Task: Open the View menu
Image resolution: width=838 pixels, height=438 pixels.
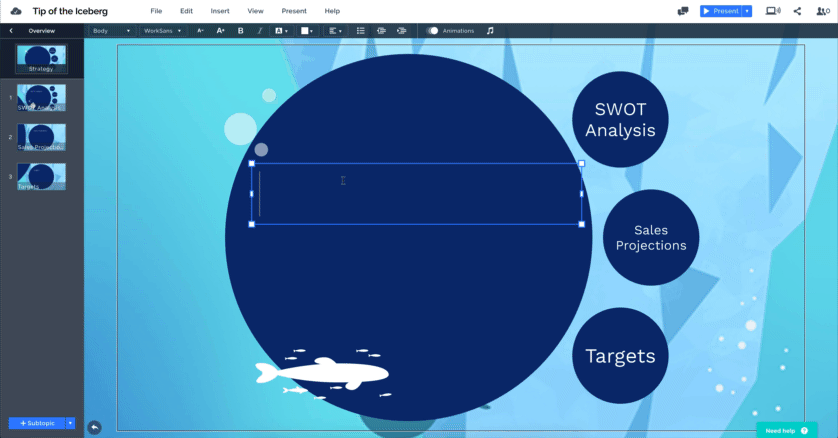Action: coord(255,11)
